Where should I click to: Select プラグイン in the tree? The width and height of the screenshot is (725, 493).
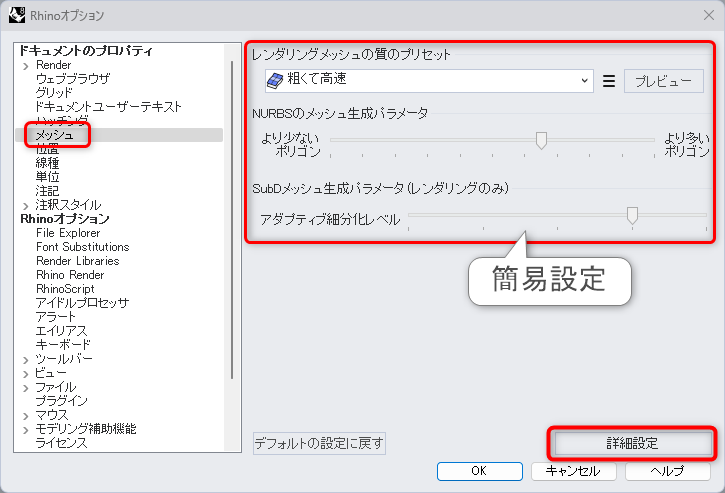click(61, 401)
